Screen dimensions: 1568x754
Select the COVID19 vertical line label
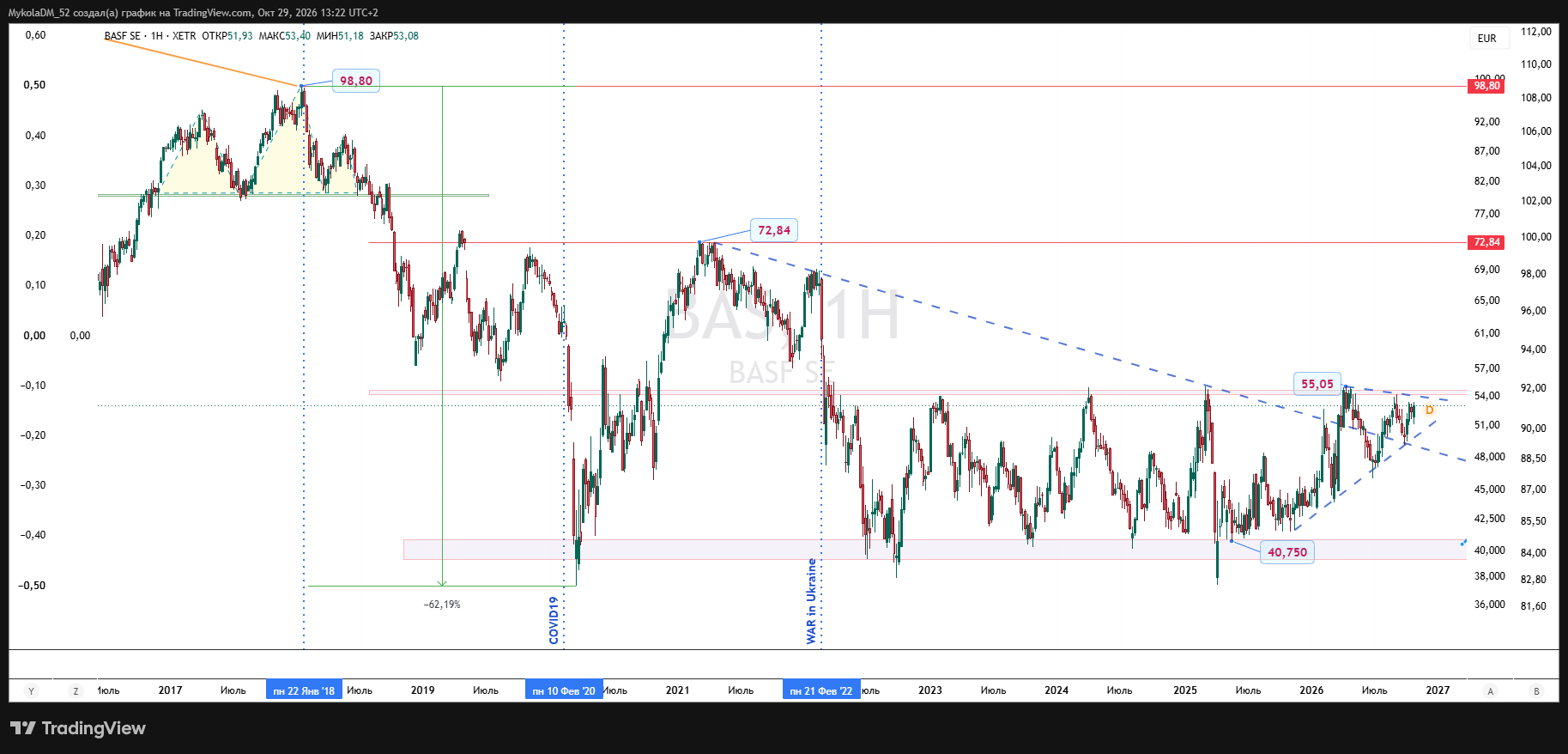pos(554,620)
